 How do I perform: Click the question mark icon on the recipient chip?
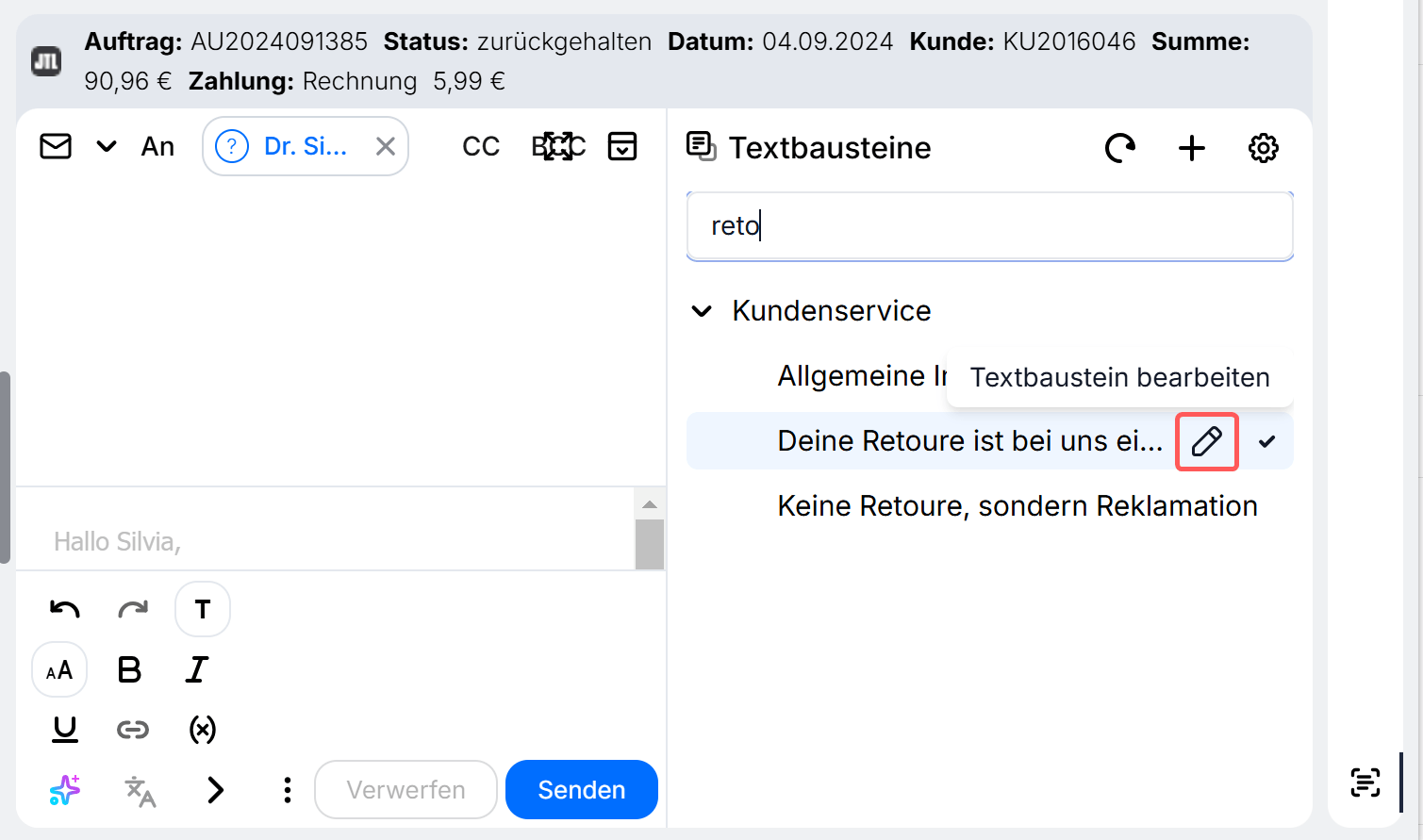232,146
